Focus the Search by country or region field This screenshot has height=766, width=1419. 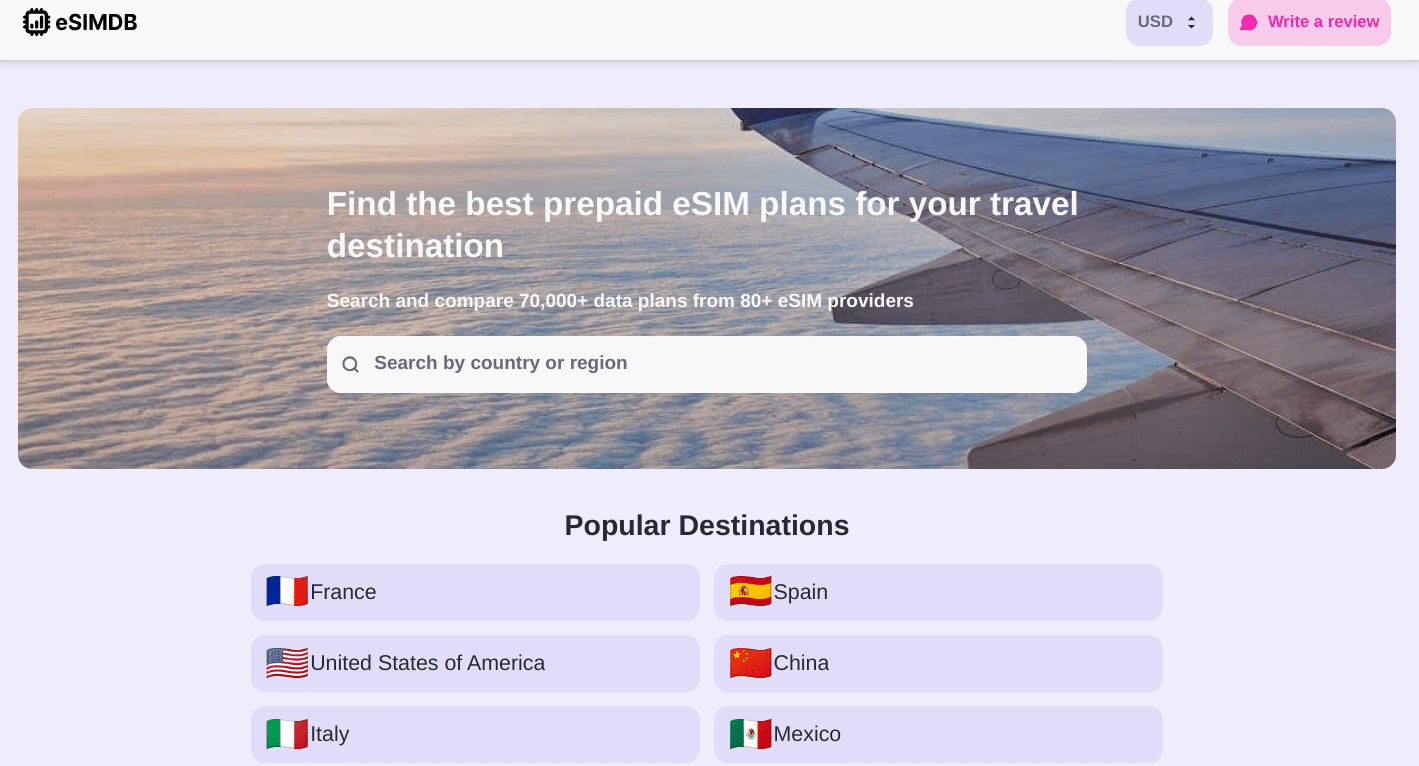[720, 364]
